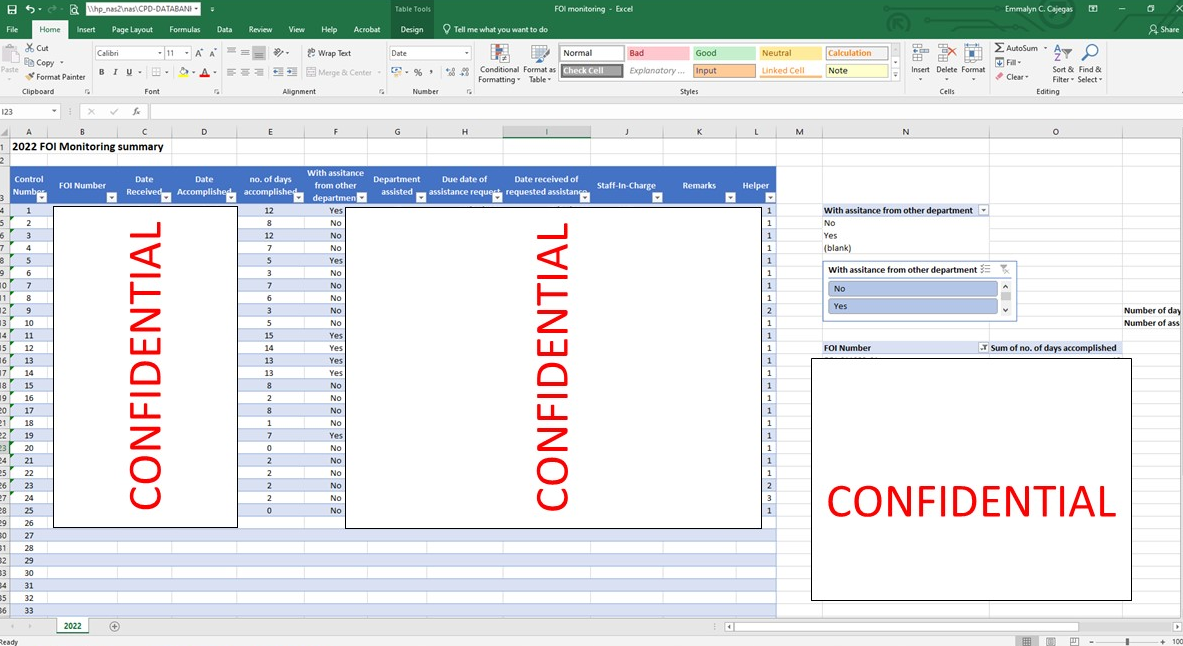Image resolution: width=1183 pixels, height=646 pixels.
Task: Click the Percent Style icon
Action: [417, 72]
